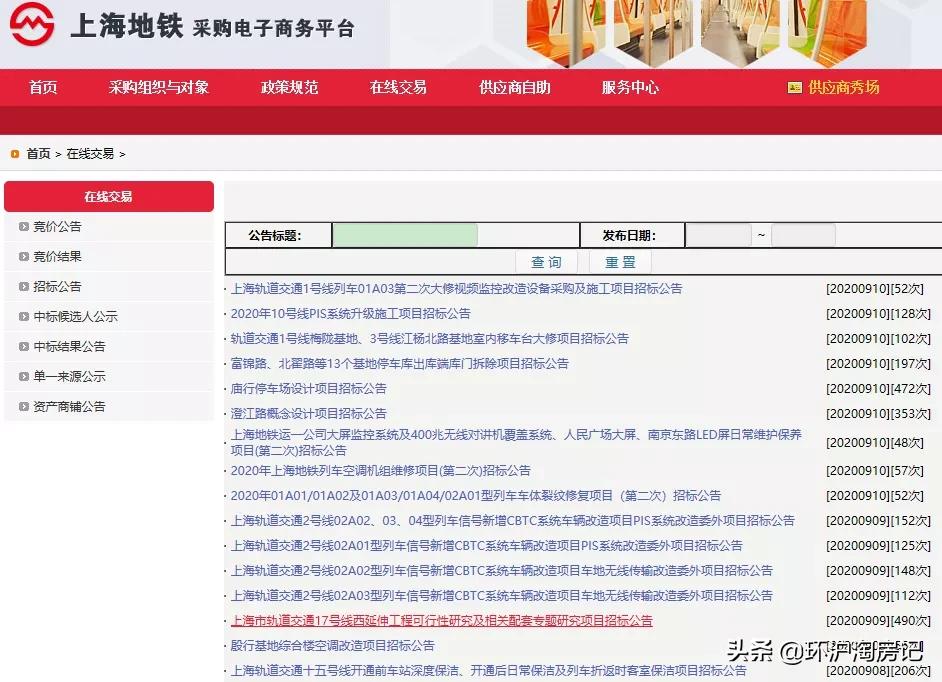Click the envelope icon beside 供应商秀场
Viewport: 942px width, 682px height.
coord(794,88)
